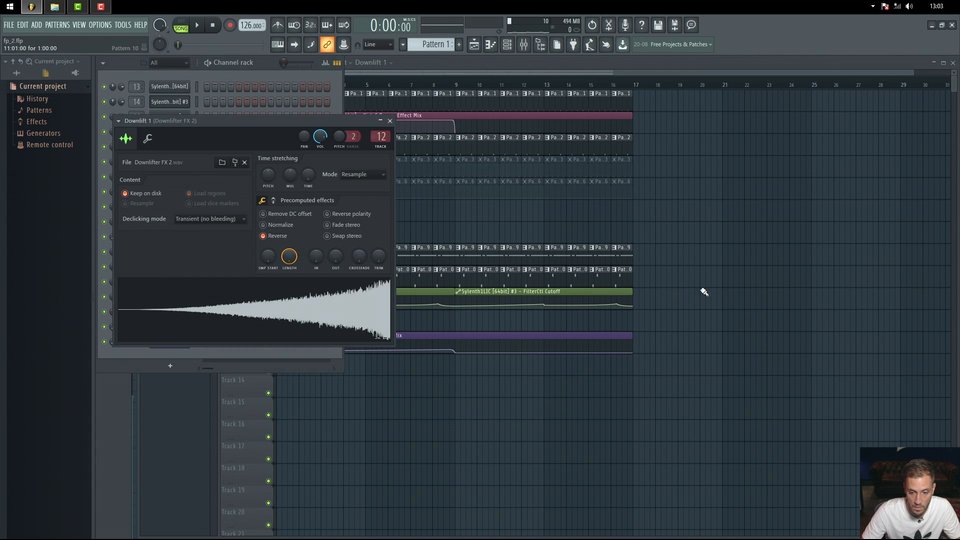
Task: Select Patterns in project browser tree
Action: (39, 110)
